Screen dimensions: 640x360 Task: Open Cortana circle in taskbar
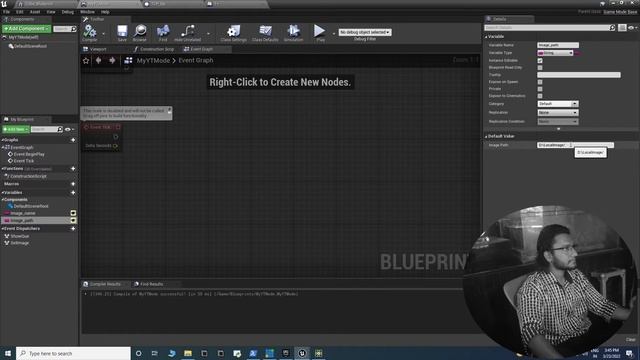(138, 353)
